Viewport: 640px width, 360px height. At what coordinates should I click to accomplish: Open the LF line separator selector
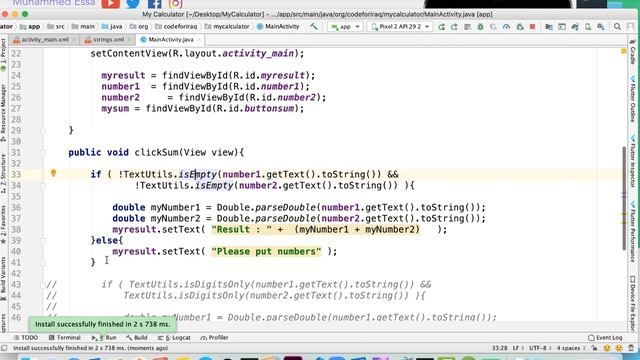coord(518,348)
